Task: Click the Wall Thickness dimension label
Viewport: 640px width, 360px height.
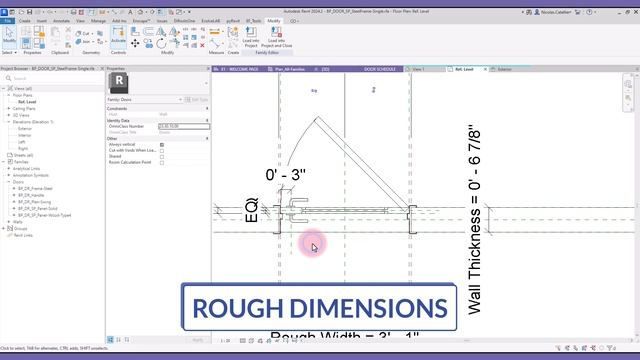Action: click(x=474, y=220)
